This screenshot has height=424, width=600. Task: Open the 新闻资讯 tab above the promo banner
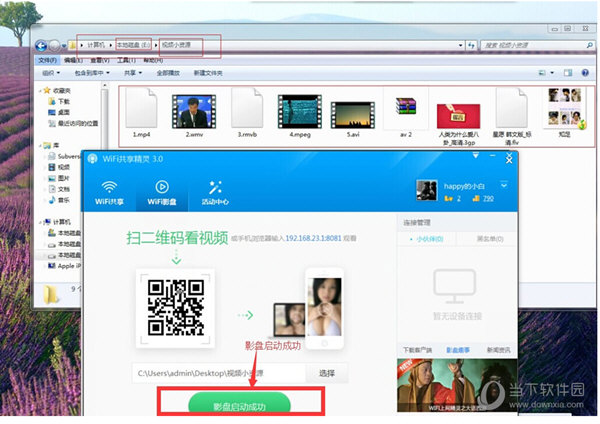[x=499, y=350]
